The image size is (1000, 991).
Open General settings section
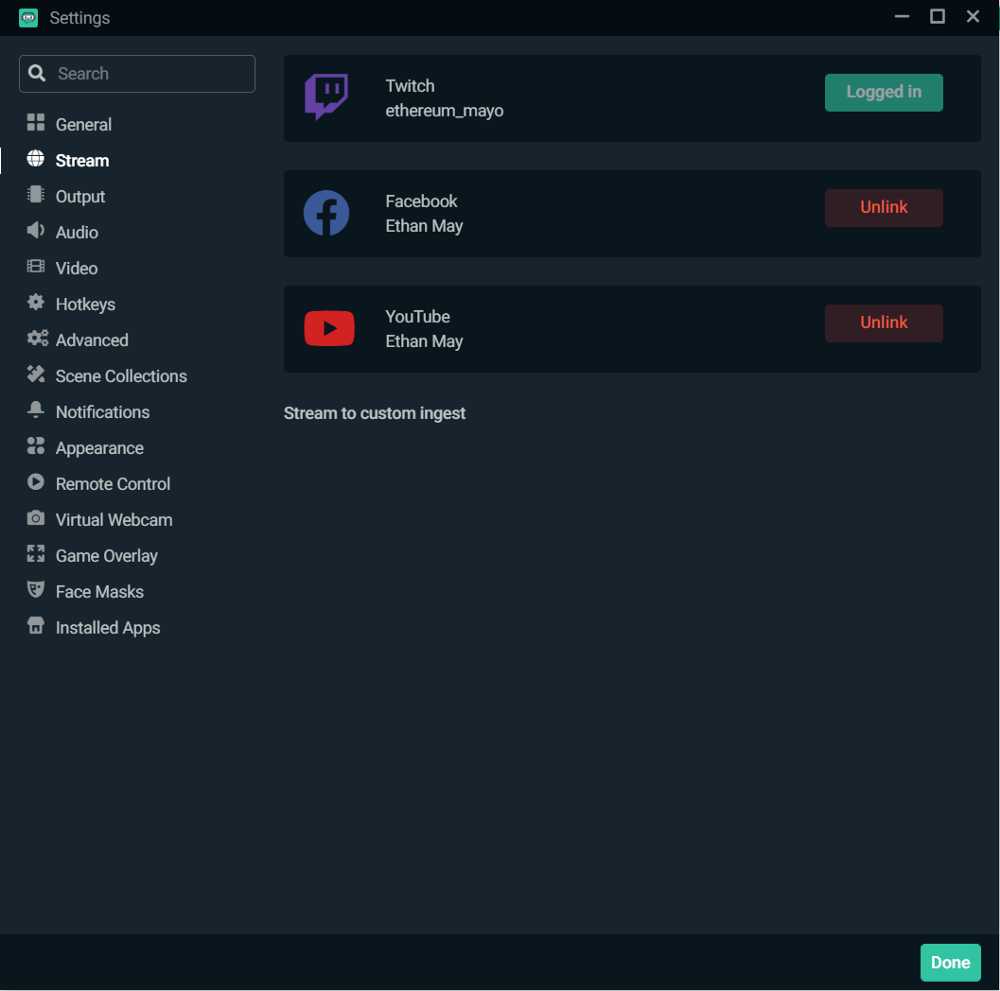[84, 124]
